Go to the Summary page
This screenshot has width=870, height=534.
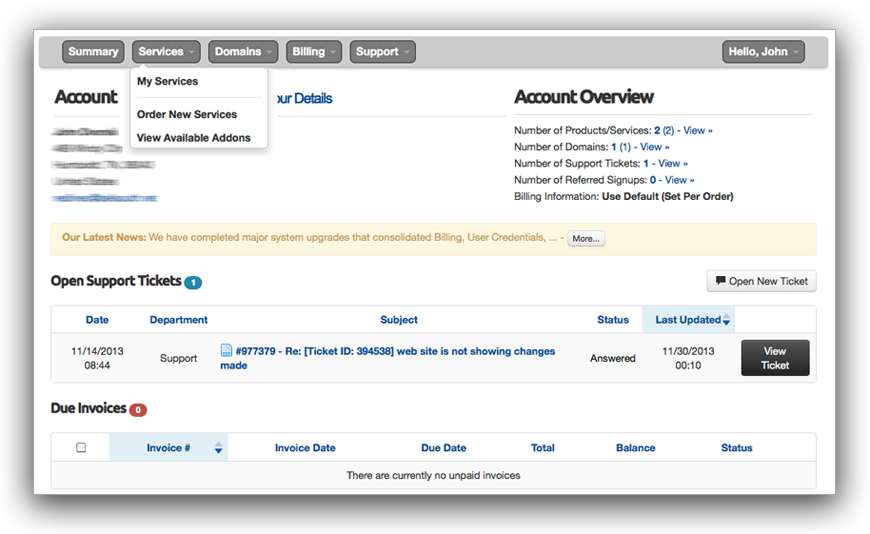[x=93, y=52]
